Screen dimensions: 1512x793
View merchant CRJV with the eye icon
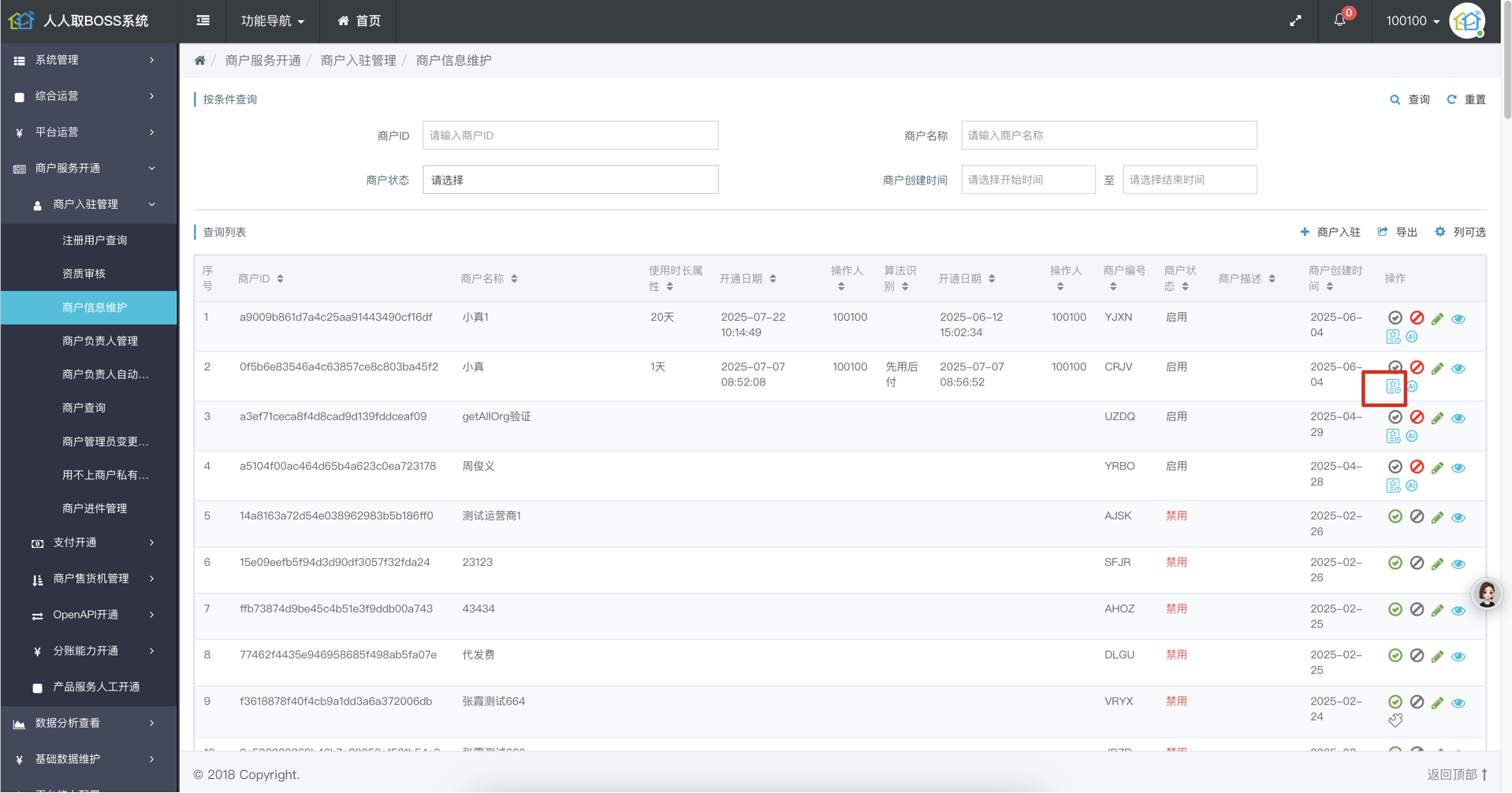(1458, 369)
